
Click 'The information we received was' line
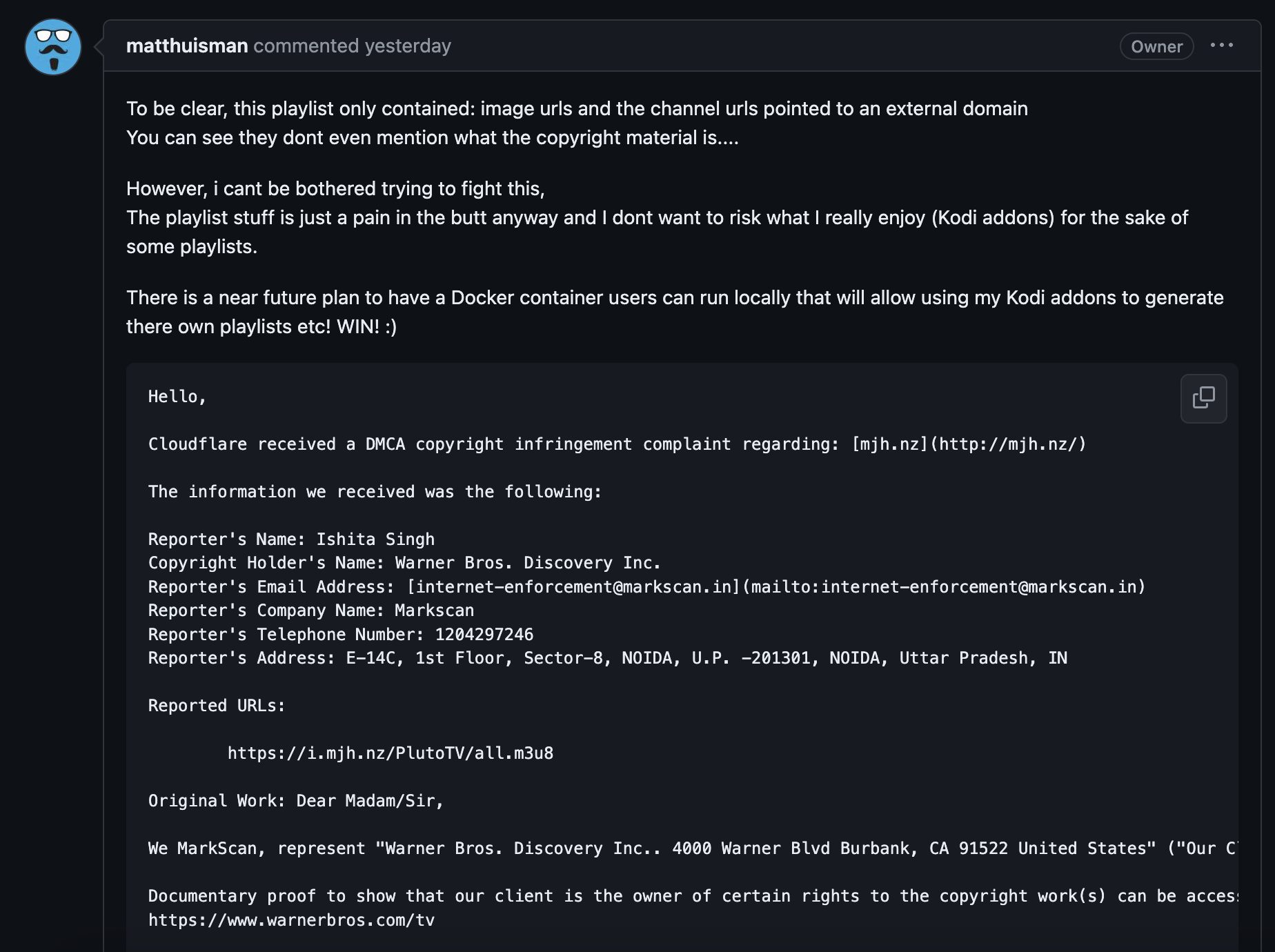point(375,492)
